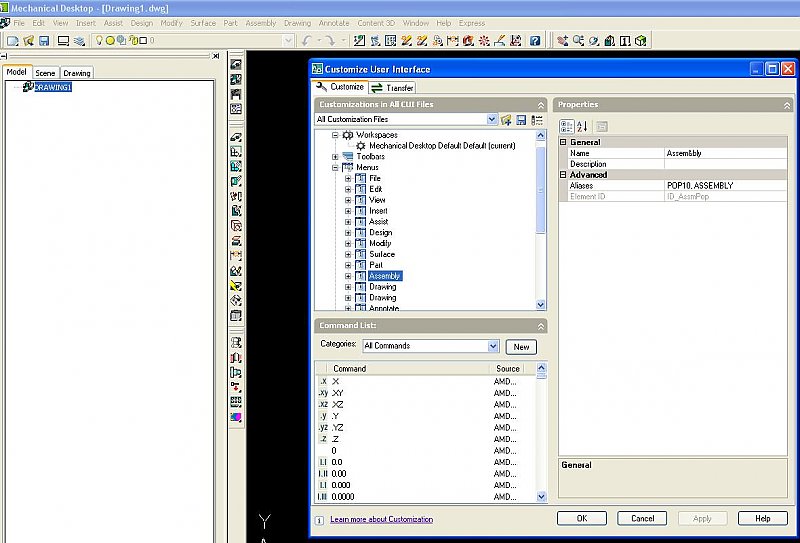Click the load partial customization file icon

point(506,120)
